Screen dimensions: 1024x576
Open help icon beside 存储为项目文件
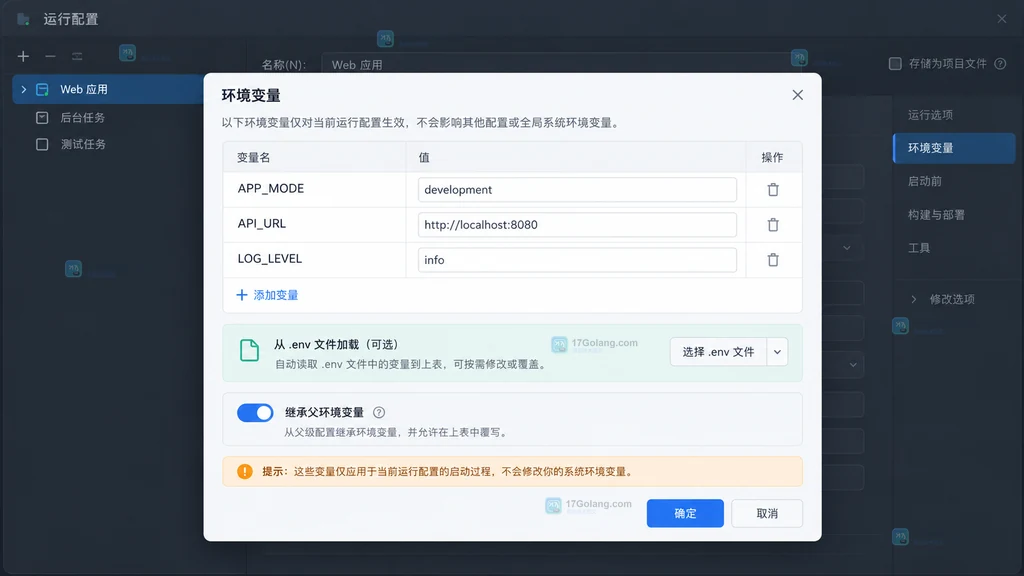click(1000, 63)
